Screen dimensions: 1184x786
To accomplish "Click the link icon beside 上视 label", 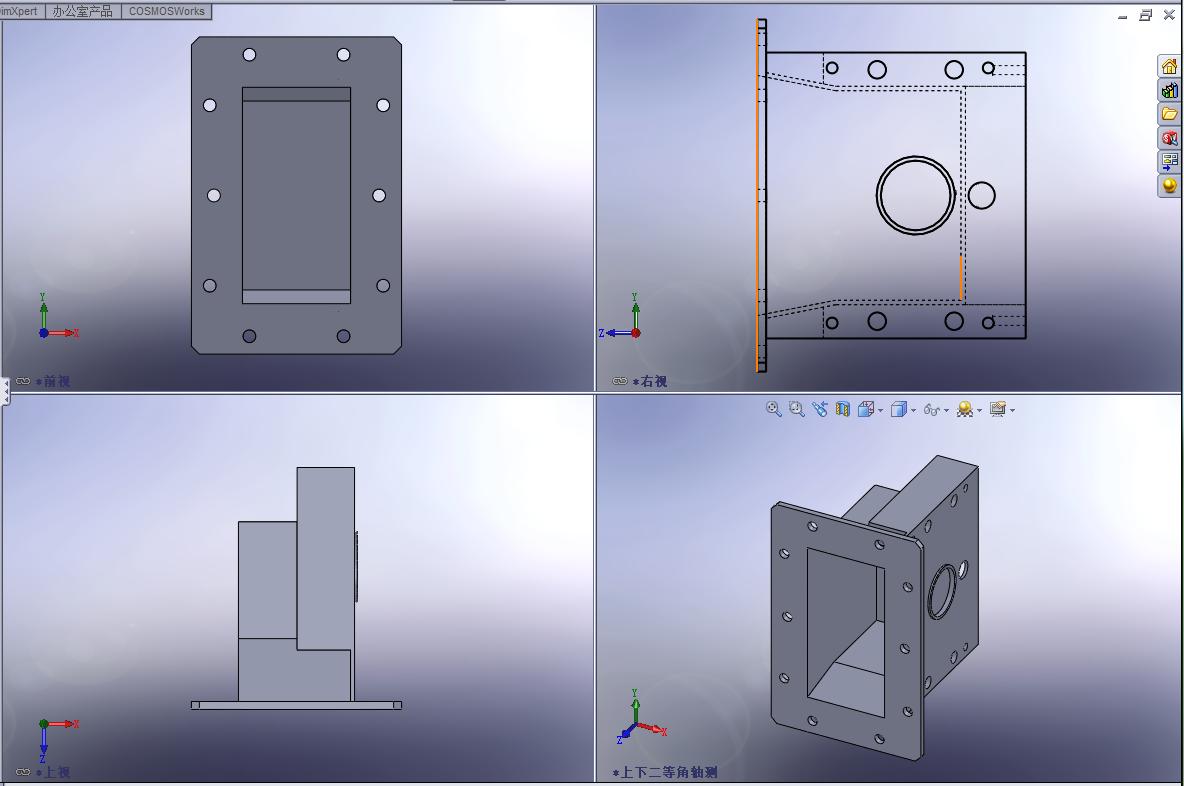I will [23, 772].
